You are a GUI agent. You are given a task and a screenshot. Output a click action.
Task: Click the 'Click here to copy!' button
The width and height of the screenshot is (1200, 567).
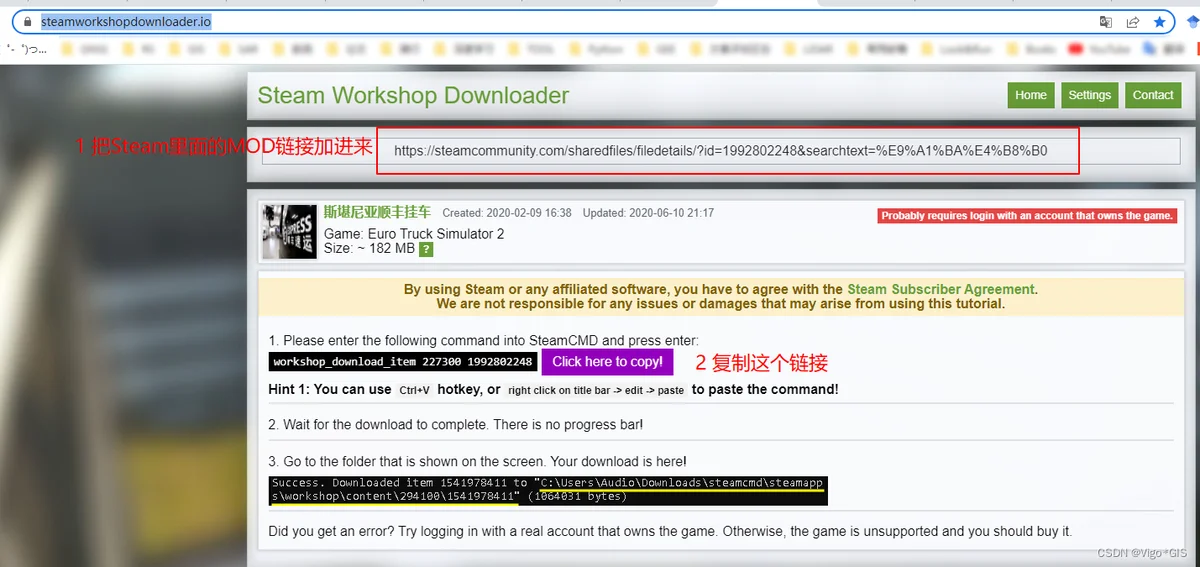tap(607, 362)
